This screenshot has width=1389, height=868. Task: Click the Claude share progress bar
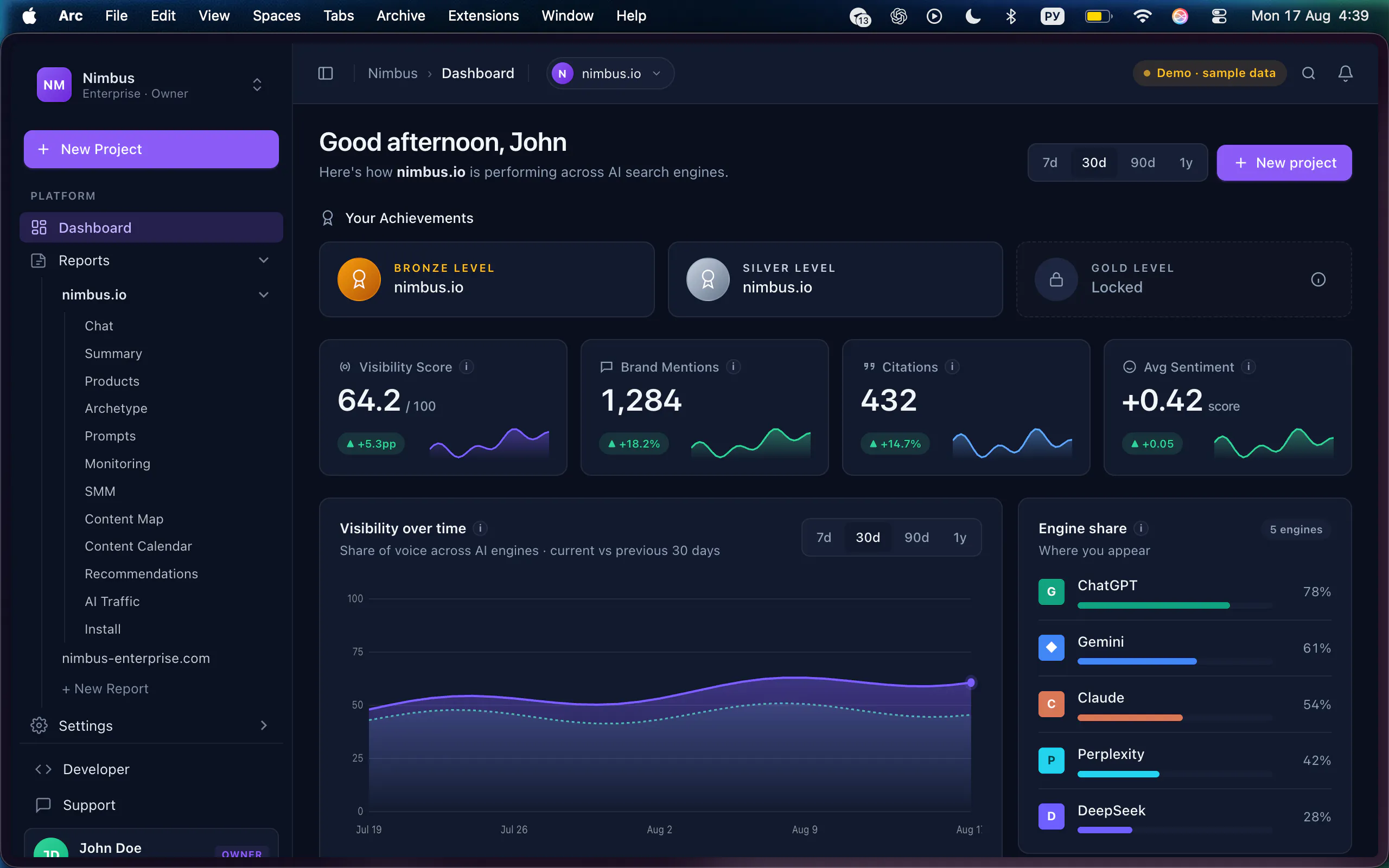click(x=1175, y=718)
